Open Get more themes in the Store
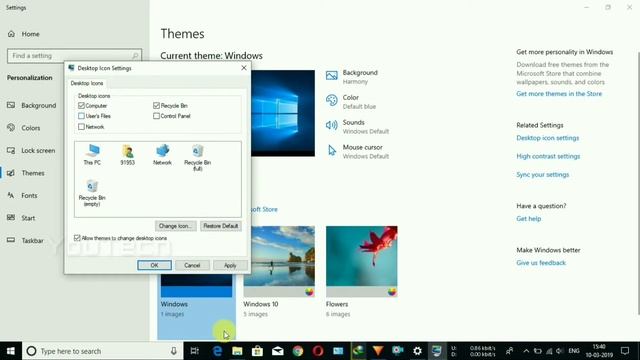The image size is (640, 360). point(559,93)
